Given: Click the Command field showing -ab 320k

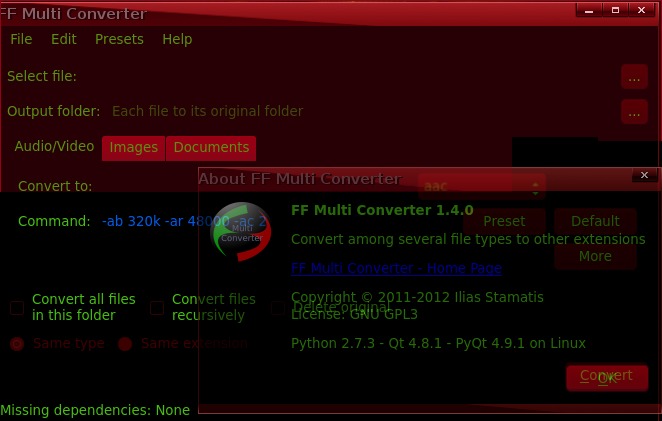Looking at the screenshot, I should tap(279, 221).
